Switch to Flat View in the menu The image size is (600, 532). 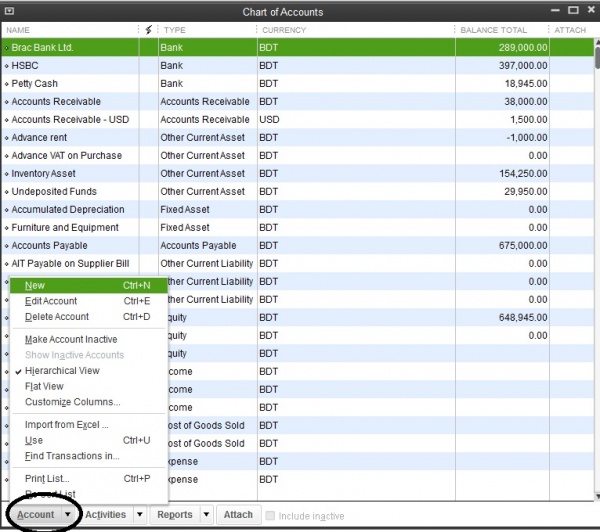click(44, 386)
